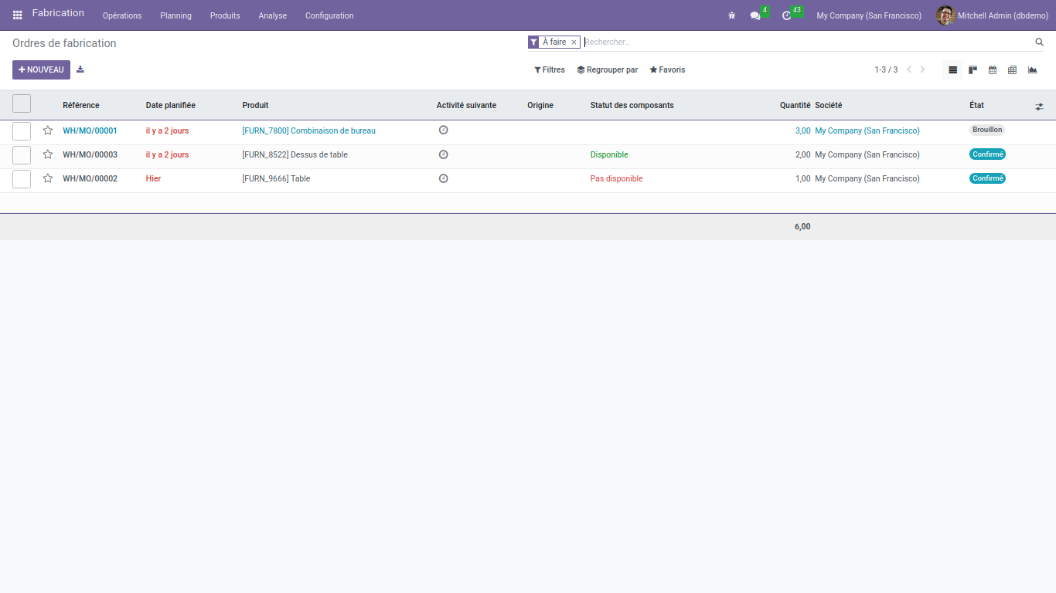The height and width of the screenshot is (593, 1056).
Task: Open the debug bug icon menu
Action: [732, 15]
